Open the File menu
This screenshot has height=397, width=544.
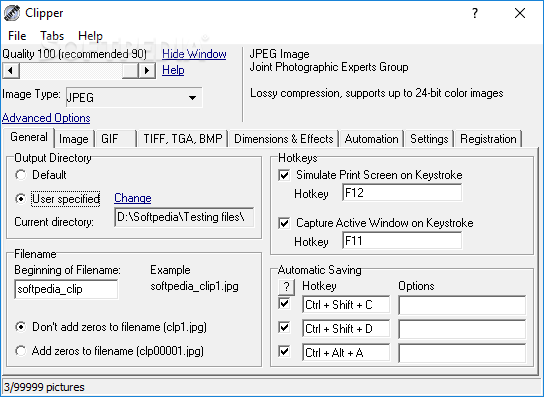coord(17,36)
